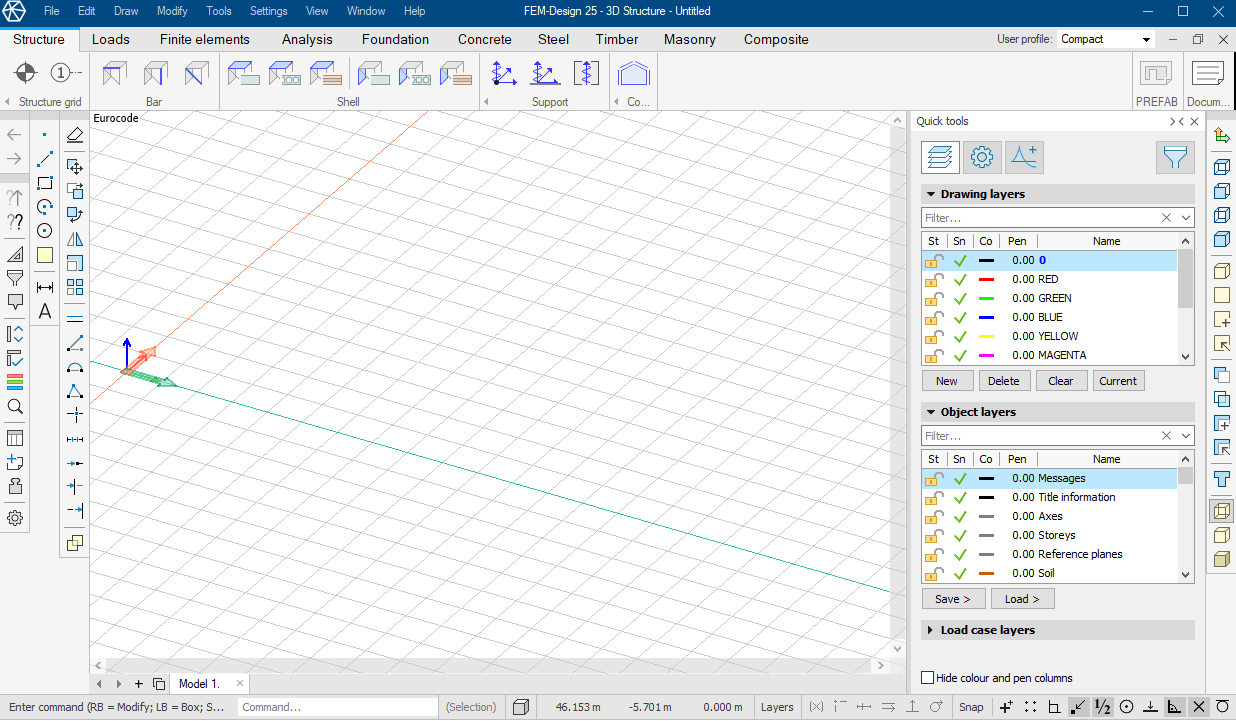Show the settings gear page in Quick tools
The height and width of the screenshot is (721, 1236).
pos(982,157)
